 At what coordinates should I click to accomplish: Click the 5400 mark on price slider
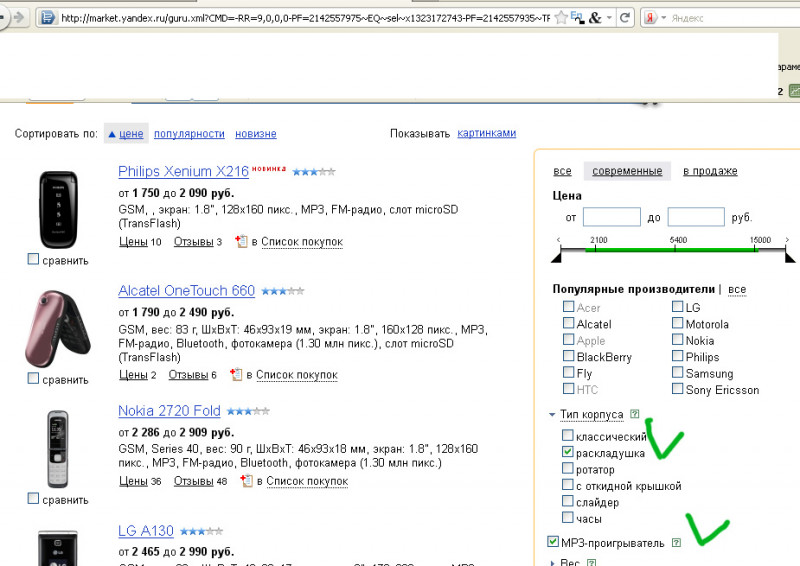[678, 240]
